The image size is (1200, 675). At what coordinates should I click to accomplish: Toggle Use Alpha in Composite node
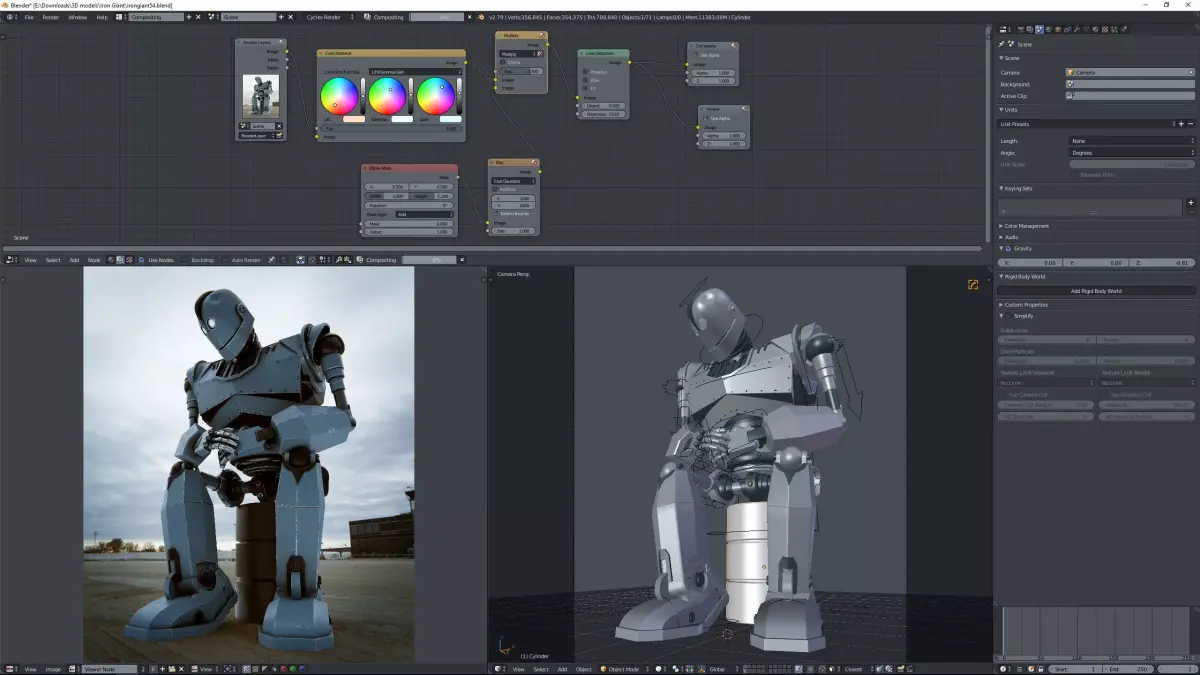tap(695, 55)
